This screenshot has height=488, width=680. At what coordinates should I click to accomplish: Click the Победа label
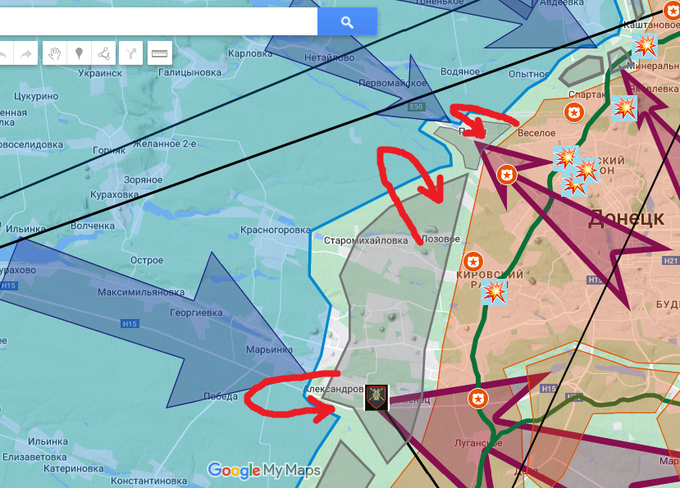(x=220, y=396)
